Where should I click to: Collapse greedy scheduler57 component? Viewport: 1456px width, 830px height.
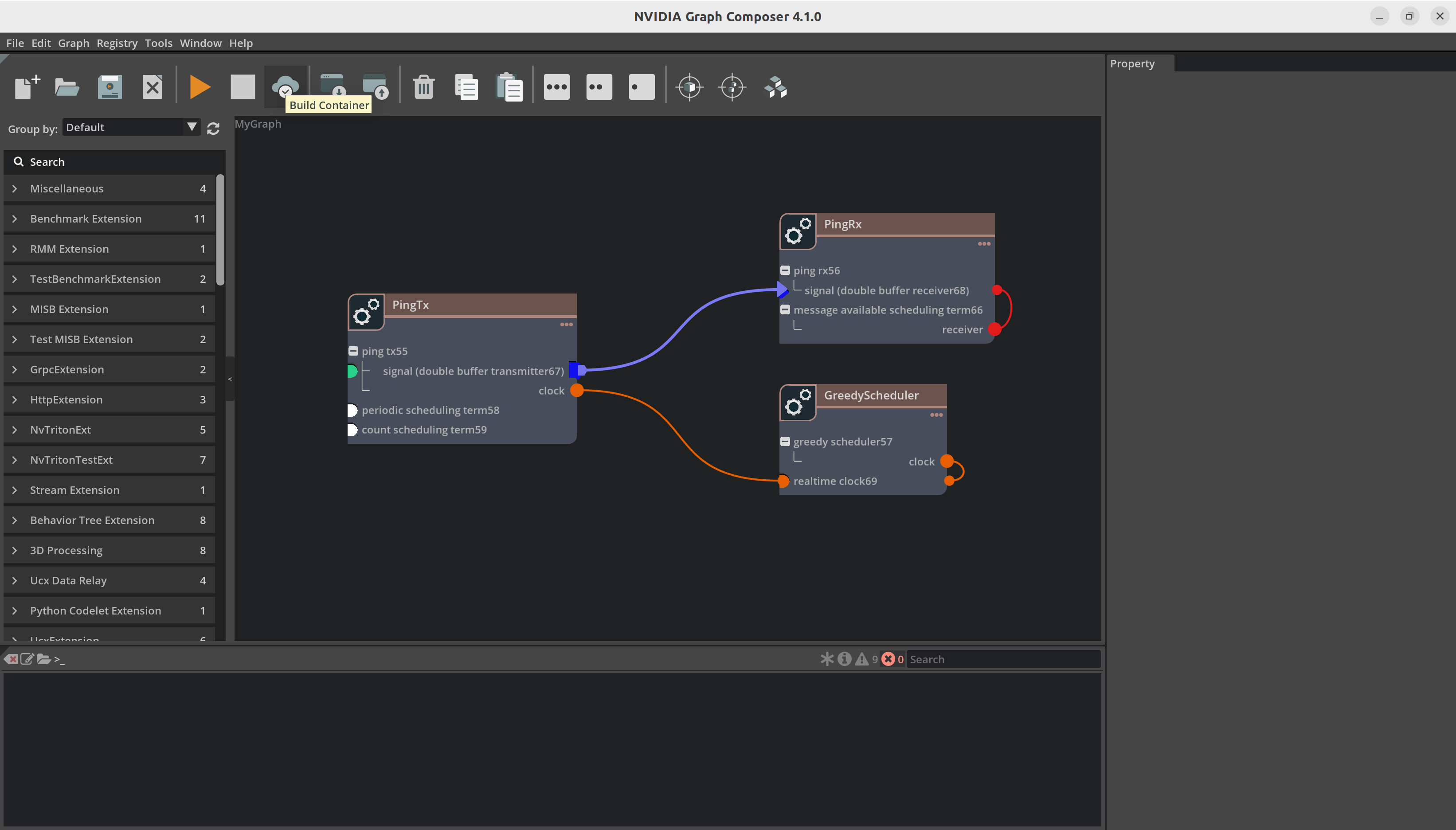(785, 441)
